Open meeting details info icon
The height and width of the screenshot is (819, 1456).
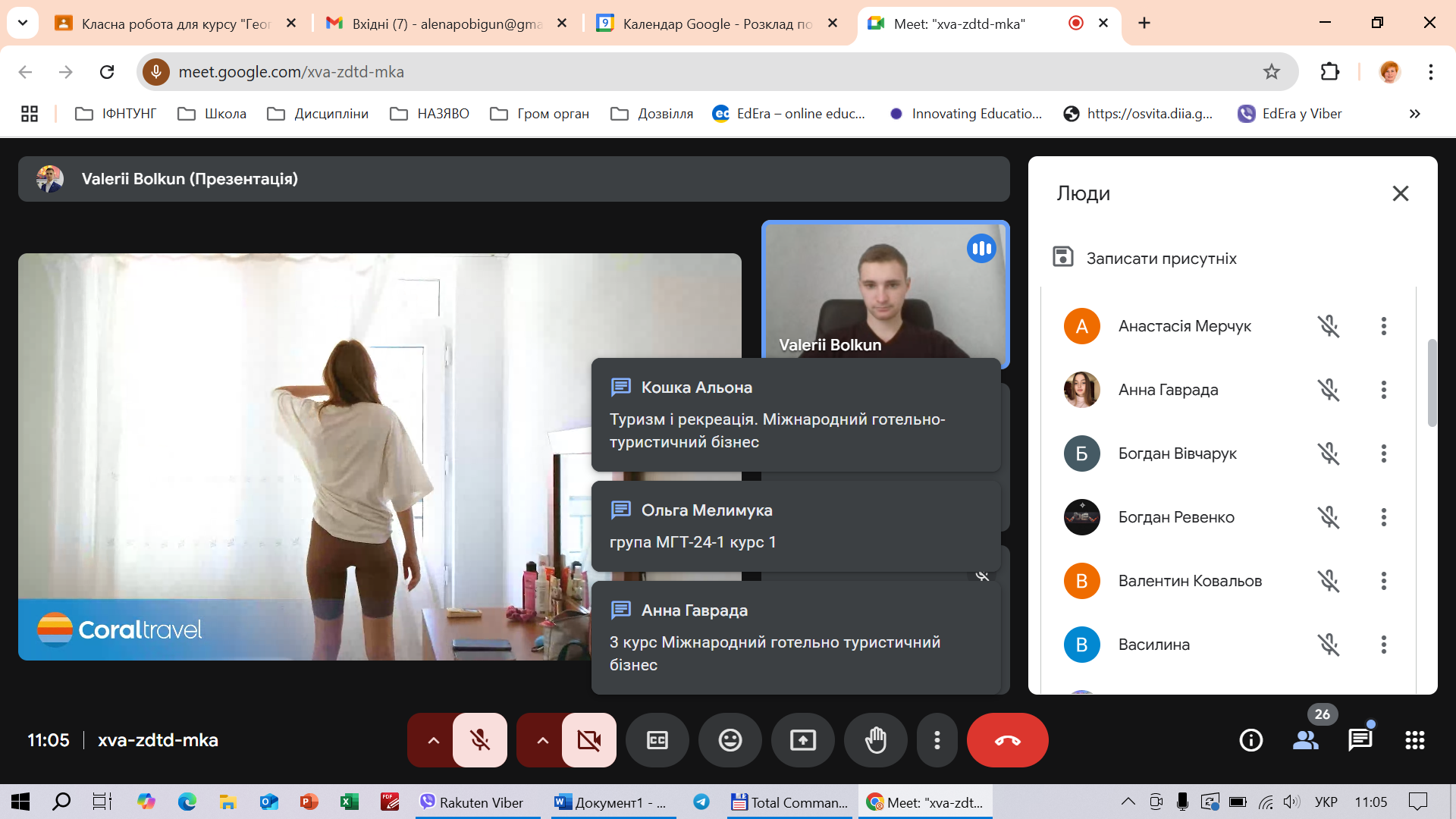click(x=1250, y=740)
